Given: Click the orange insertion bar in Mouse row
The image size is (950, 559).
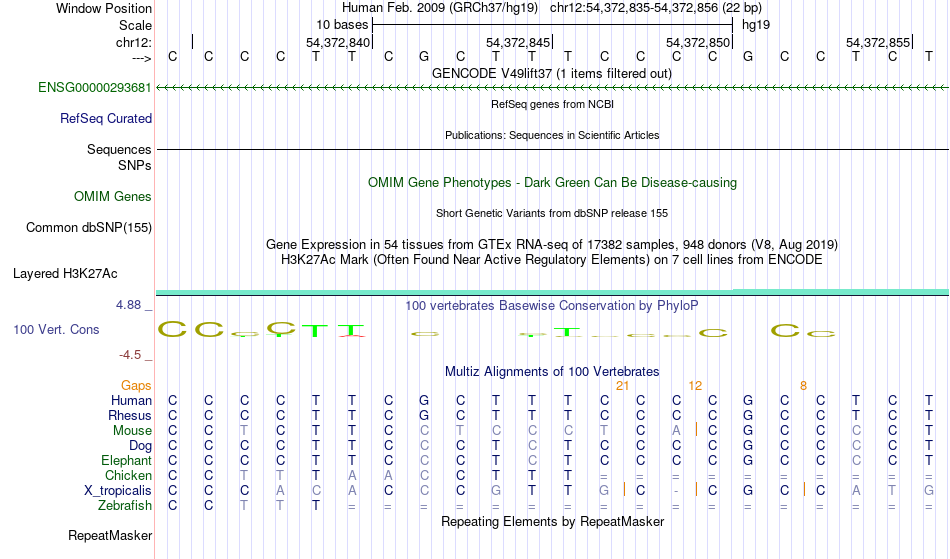Looking at the screenshot, I should pyautogui.click(x=696, y=429).
